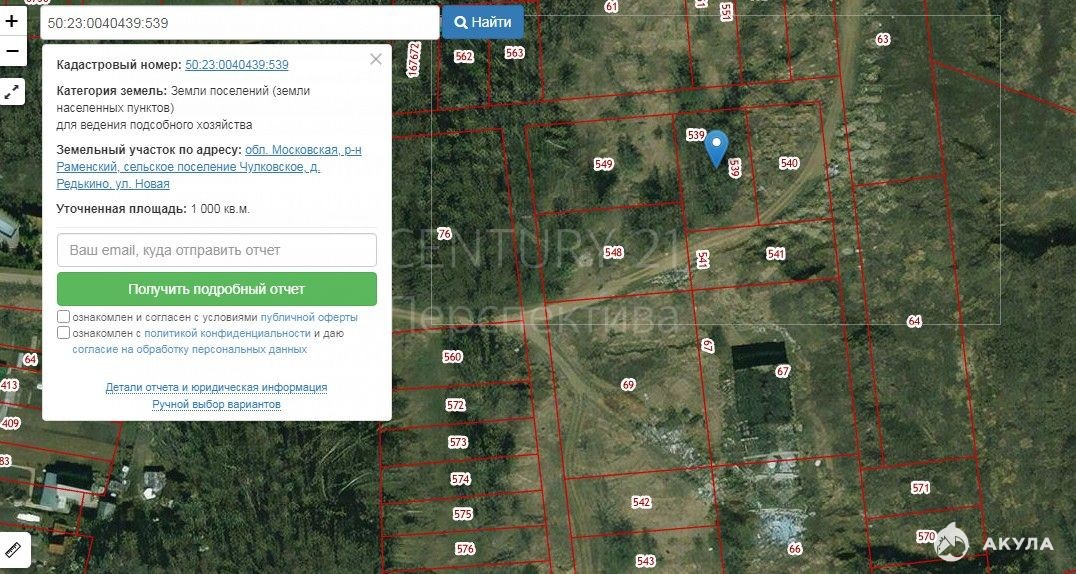This screenshot has height=574, width=1076.
Task: Click the email input field
Action: click(217, 250)
